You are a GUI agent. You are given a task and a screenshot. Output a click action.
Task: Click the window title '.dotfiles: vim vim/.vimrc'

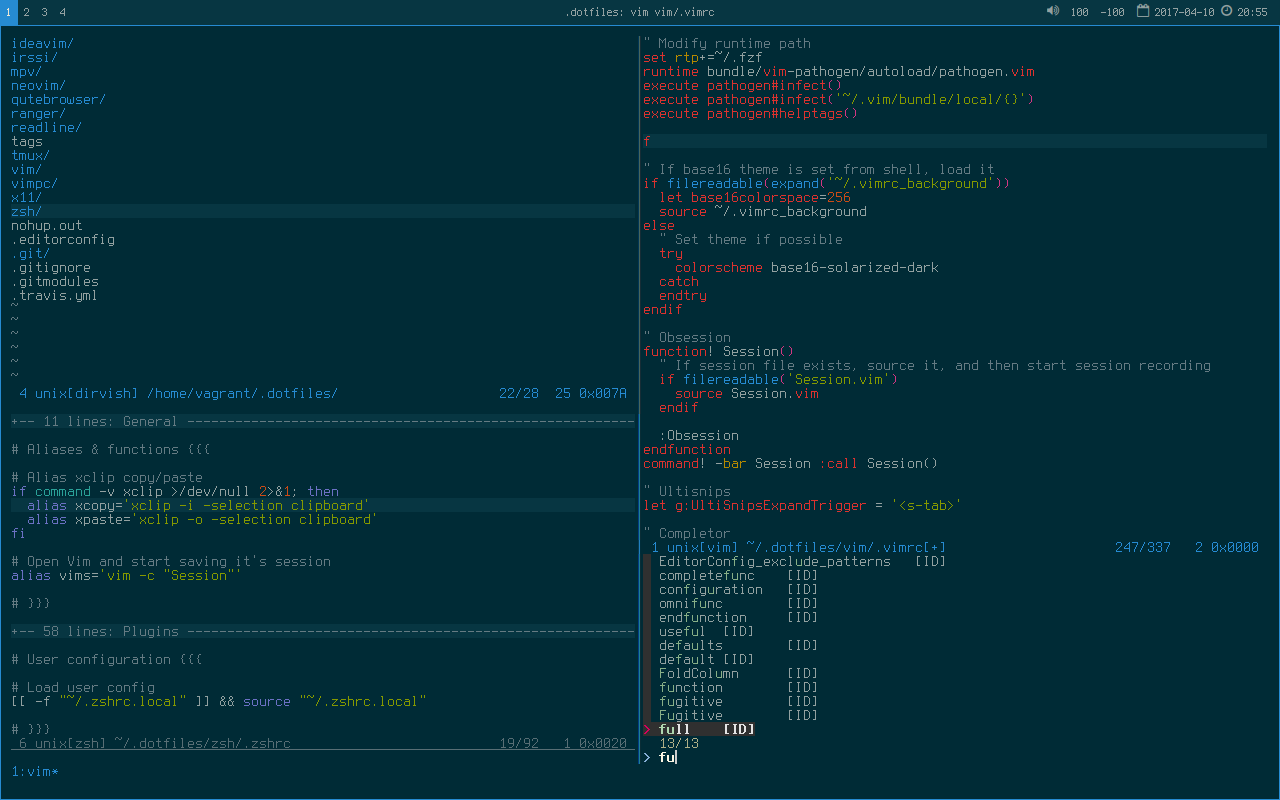(639, 12)
